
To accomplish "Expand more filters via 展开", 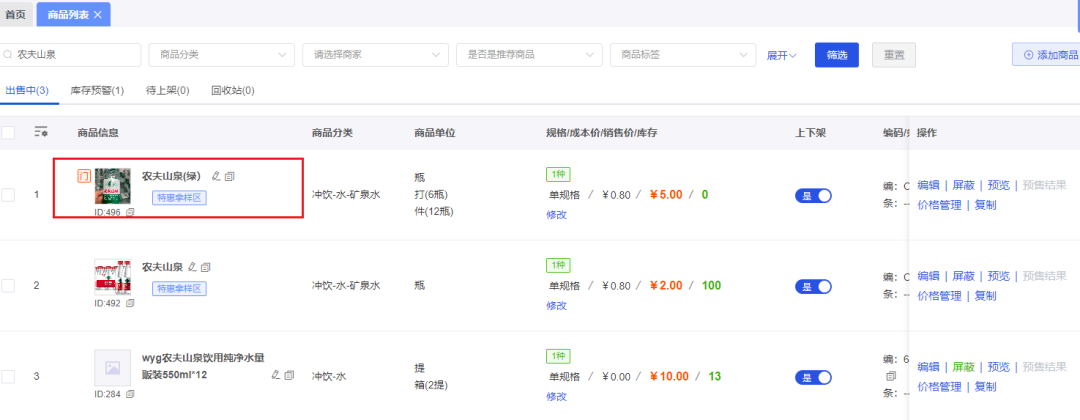I will [x=782, y=56].
